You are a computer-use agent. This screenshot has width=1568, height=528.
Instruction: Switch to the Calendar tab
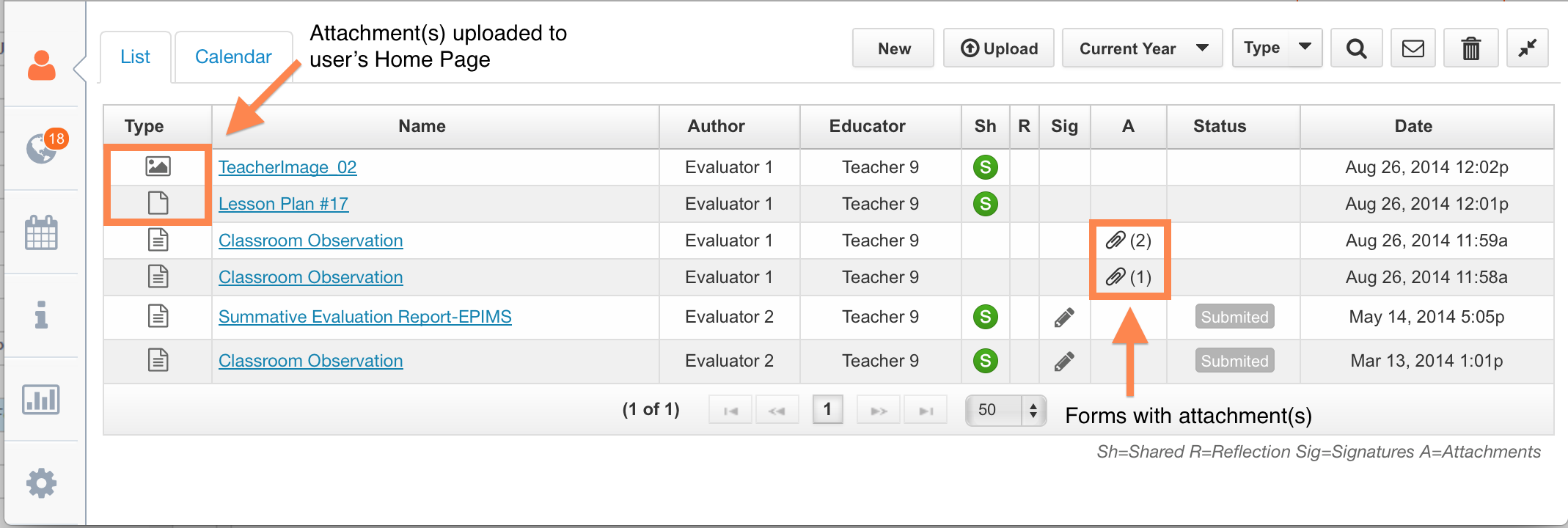[x=233, y=56]
